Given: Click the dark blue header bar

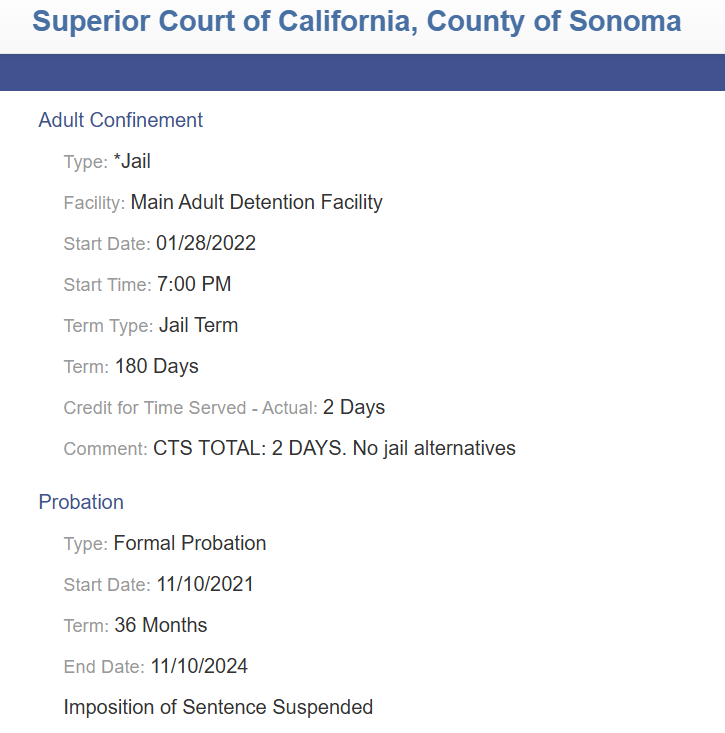Looking at the screenshot, I should point(362,72).
